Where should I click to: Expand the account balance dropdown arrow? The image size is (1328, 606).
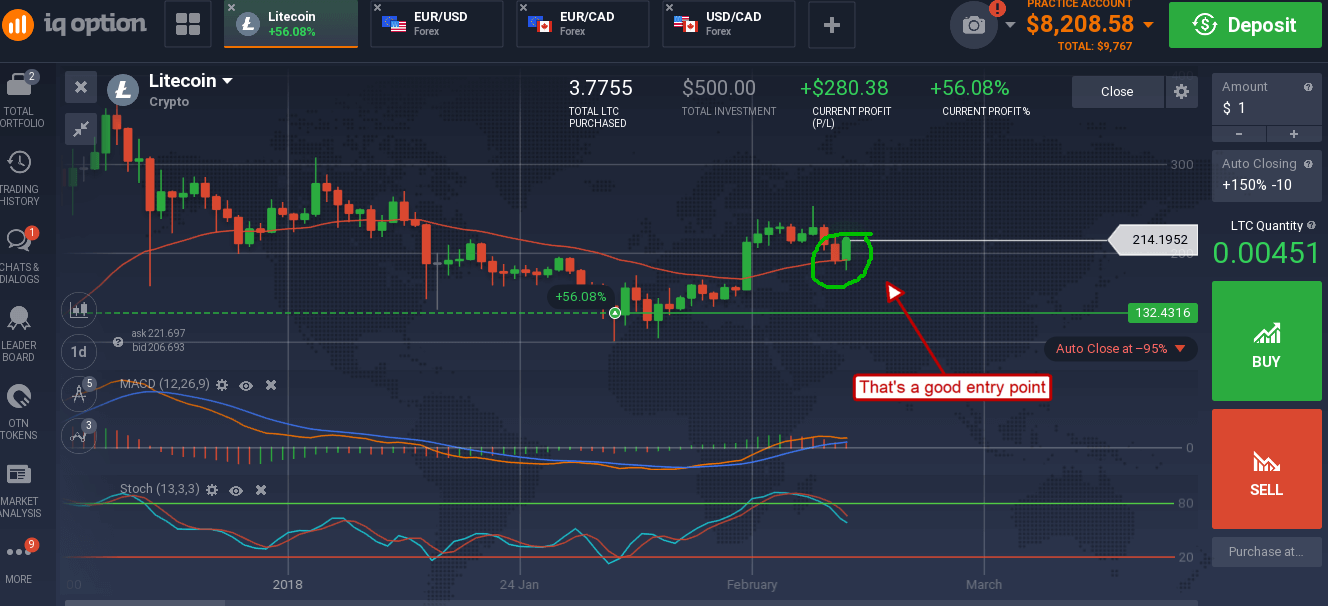1147,25
